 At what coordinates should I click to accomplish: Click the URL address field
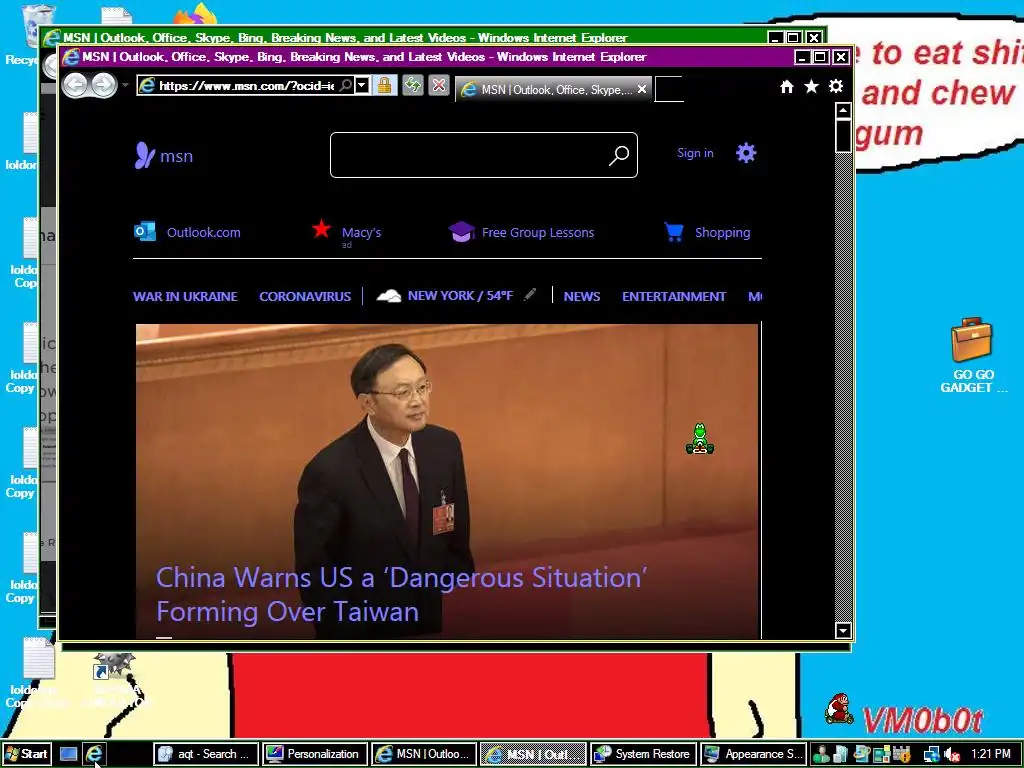pyautogui.click(x=246, y=86)
